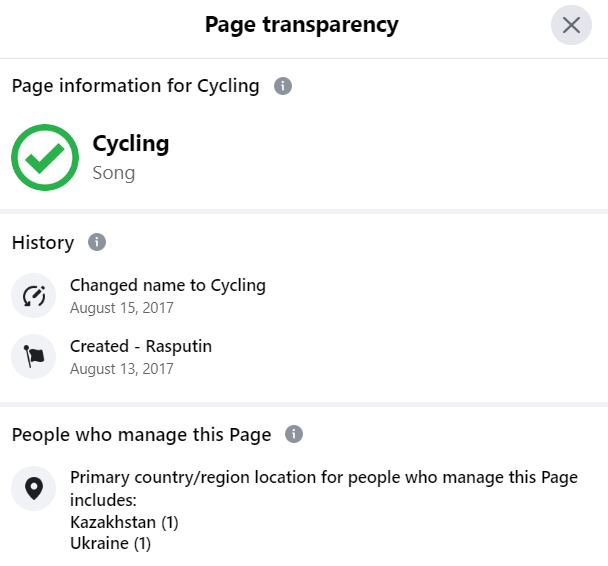
Task: Click the green checkmark Cycling profile picture
Action: tap(45, 157)
